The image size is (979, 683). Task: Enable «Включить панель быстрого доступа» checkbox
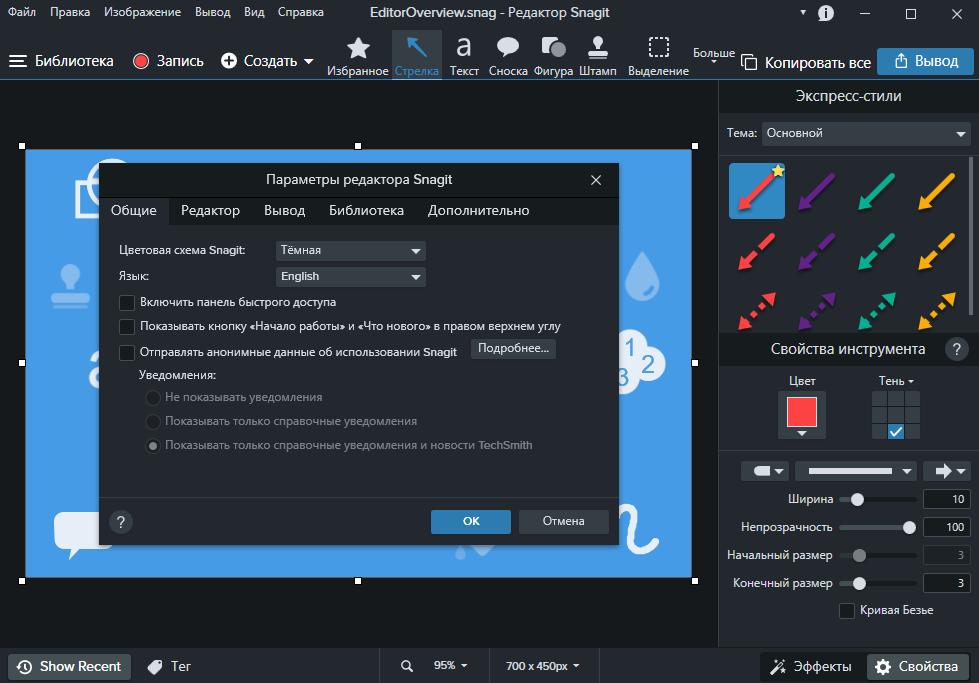(x=127, y=303)
